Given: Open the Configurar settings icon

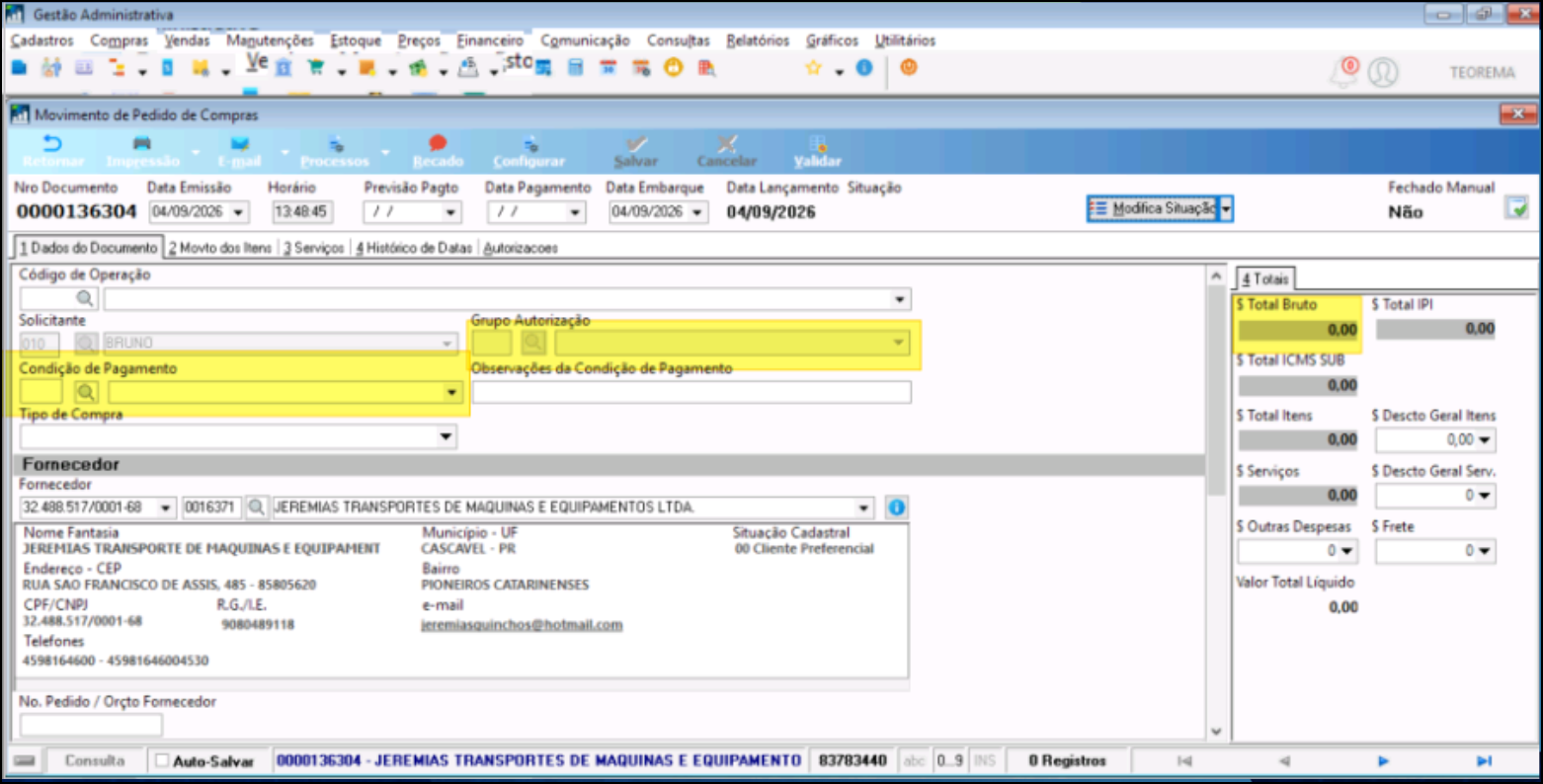Looking at the screenshot, I should tap(530, 144).
